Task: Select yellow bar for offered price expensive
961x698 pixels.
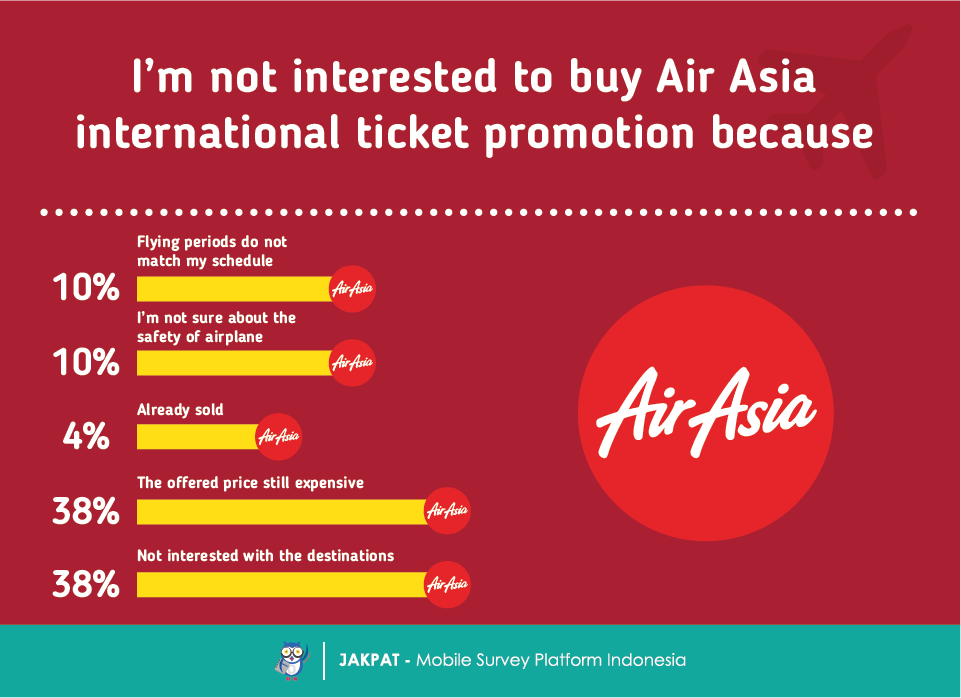Action: click(x=282, y=512)
